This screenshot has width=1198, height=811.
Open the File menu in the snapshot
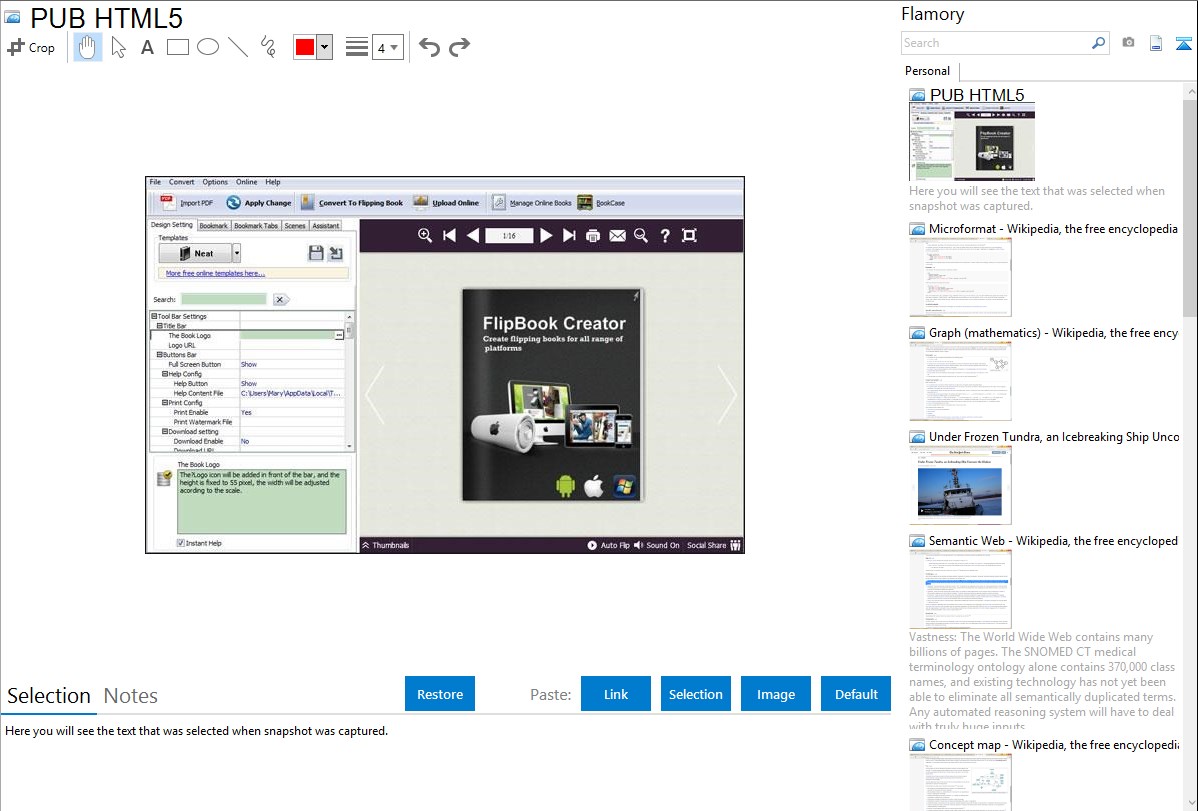click(155, 182)
